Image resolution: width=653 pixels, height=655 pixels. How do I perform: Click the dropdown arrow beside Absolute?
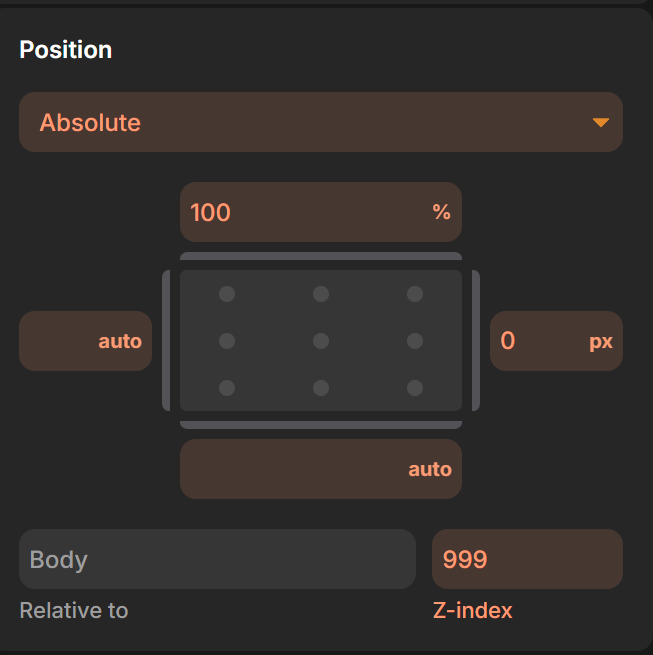pyautogui.click(x=600, y=123)
